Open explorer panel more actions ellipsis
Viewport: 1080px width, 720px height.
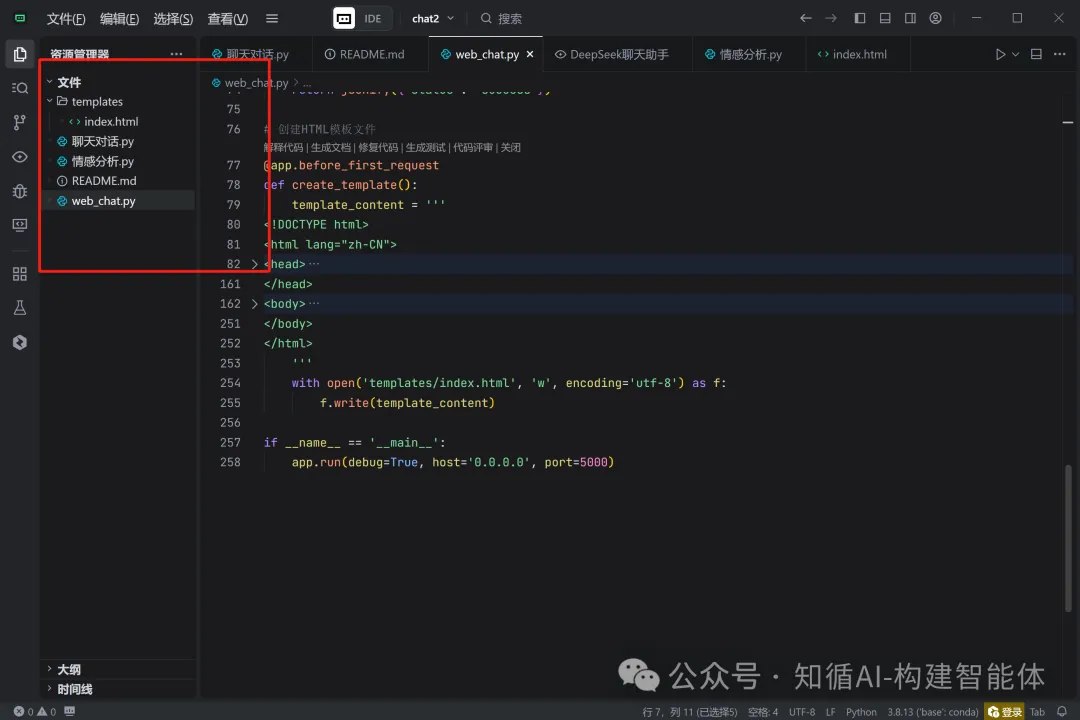(176, 54)
